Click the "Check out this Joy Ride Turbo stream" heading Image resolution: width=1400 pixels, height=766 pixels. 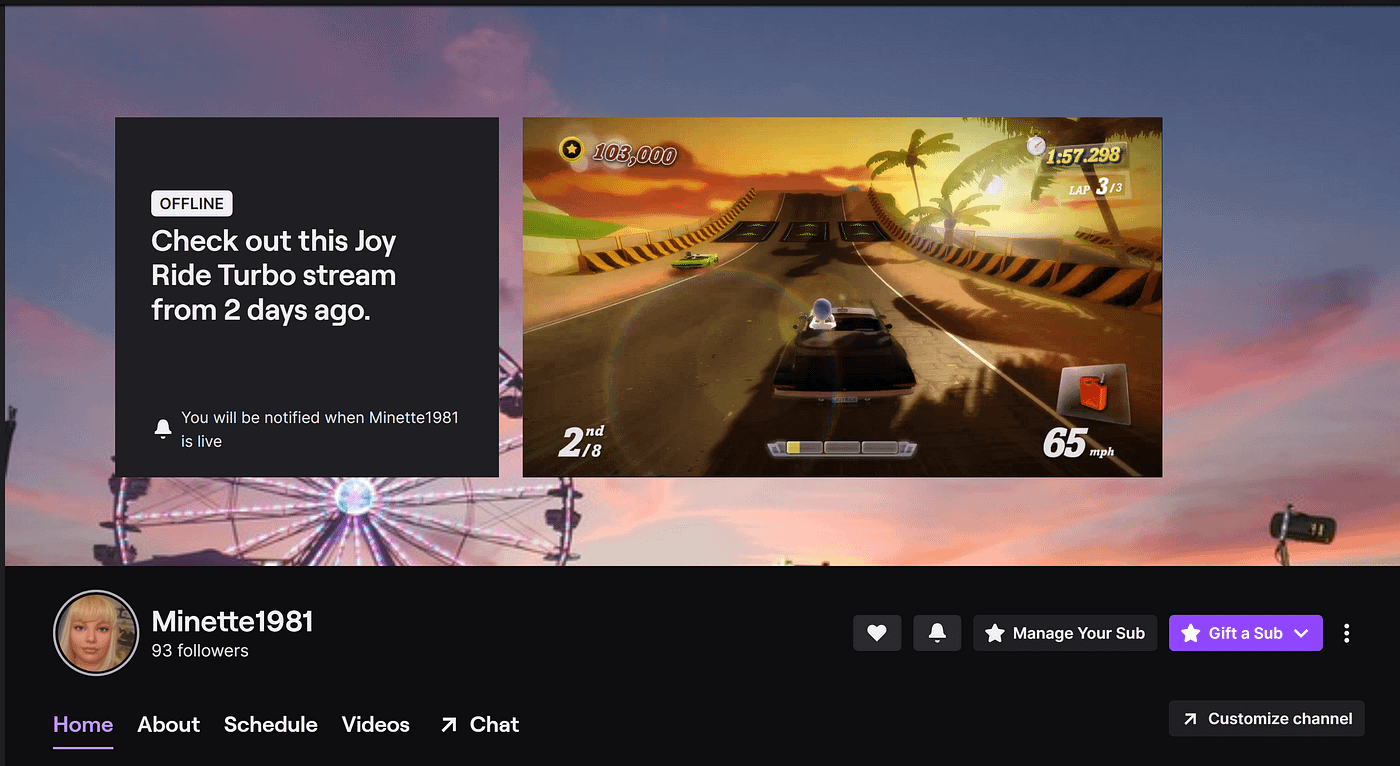click(x=274, y=276)
